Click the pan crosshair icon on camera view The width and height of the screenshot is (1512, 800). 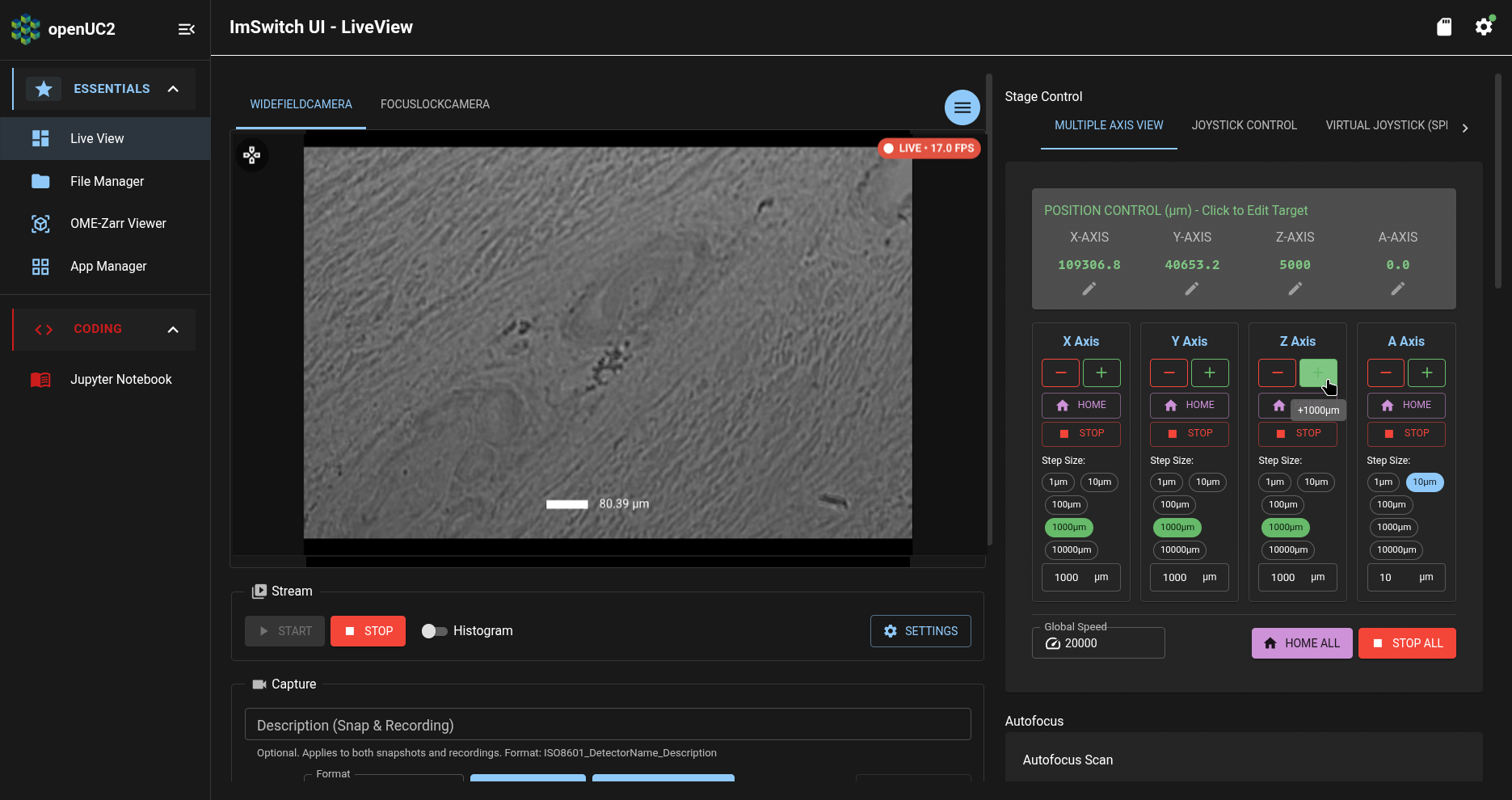tap(252, 154)
